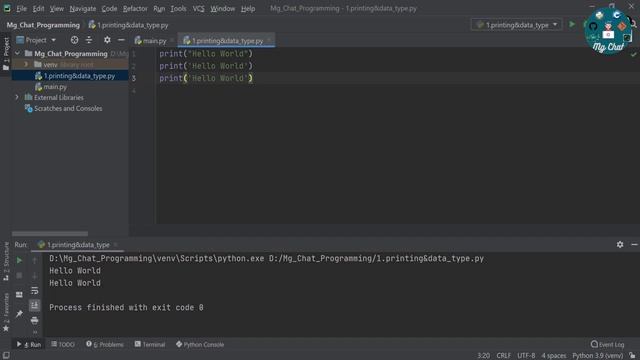Viewport: 640px width, 360px height.
Task: Toggle the Project tool window stripe button
Action: click(x=6, y=53)
